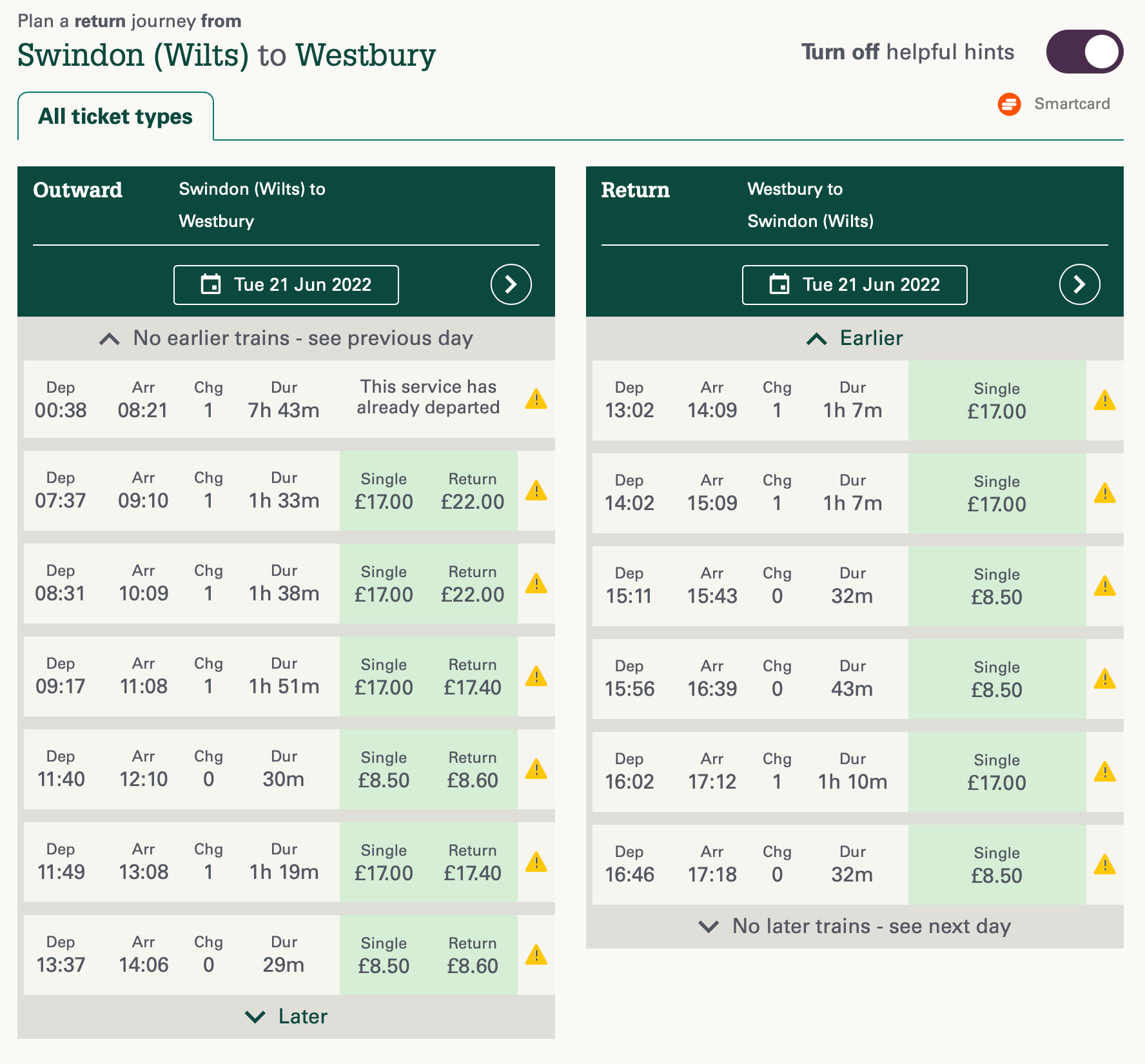
Task: Click warning icon on 15:11 return train
Action: coord(1104,586)
